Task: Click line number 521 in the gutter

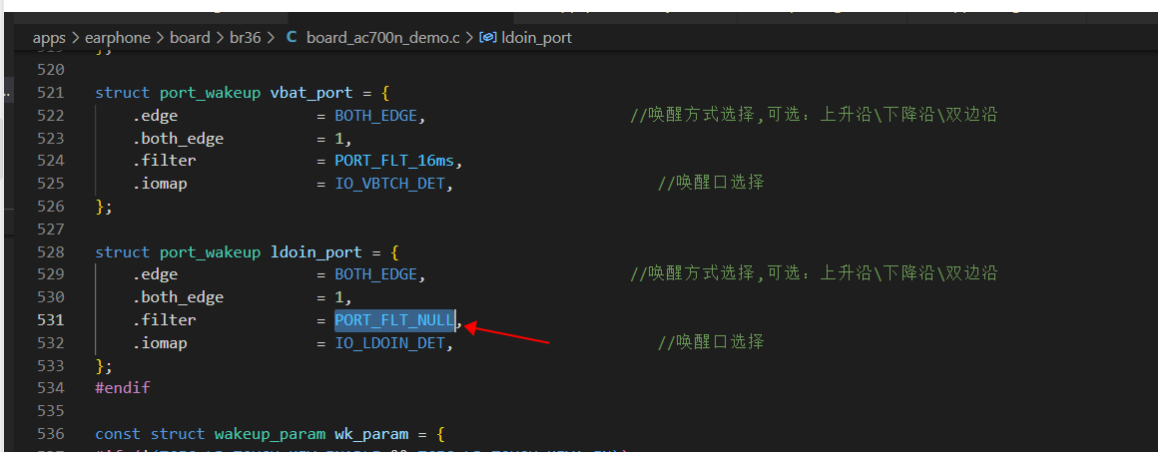Action: pos(51,93)
